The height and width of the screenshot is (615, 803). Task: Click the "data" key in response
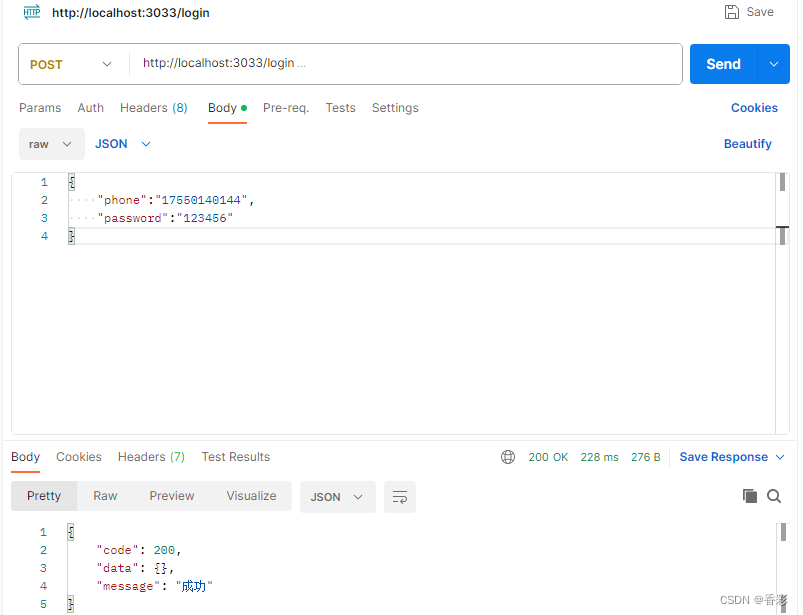(x=117, y=568)
